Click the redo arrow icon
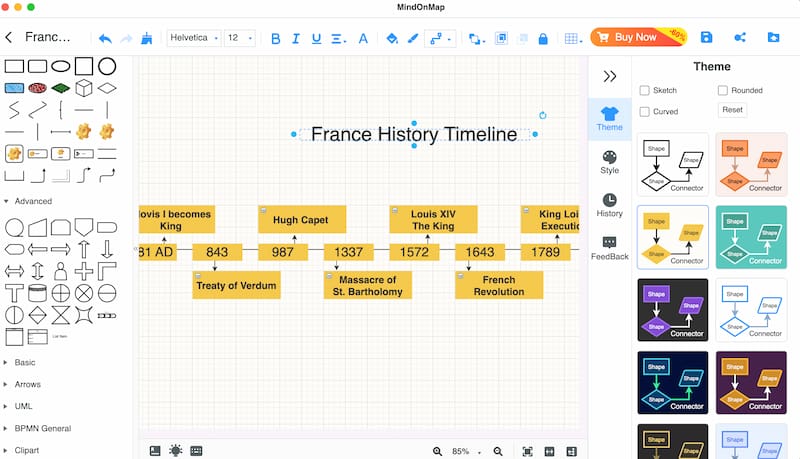 tap(126, 38)
